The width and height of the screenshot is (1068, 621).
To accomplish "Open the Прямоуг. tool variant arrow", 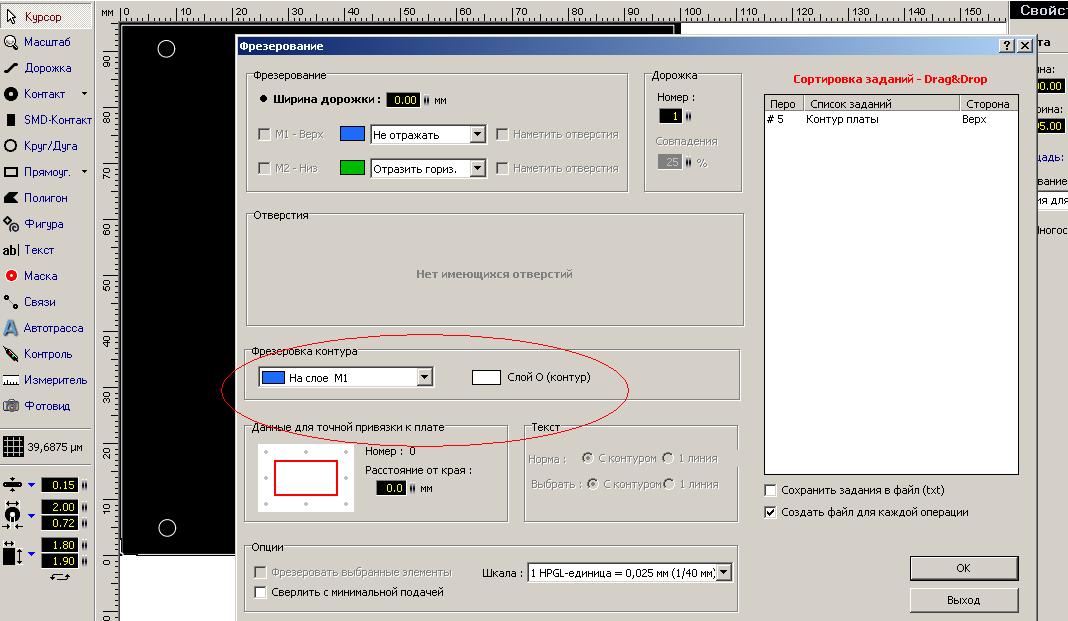I will coord(84,172).
